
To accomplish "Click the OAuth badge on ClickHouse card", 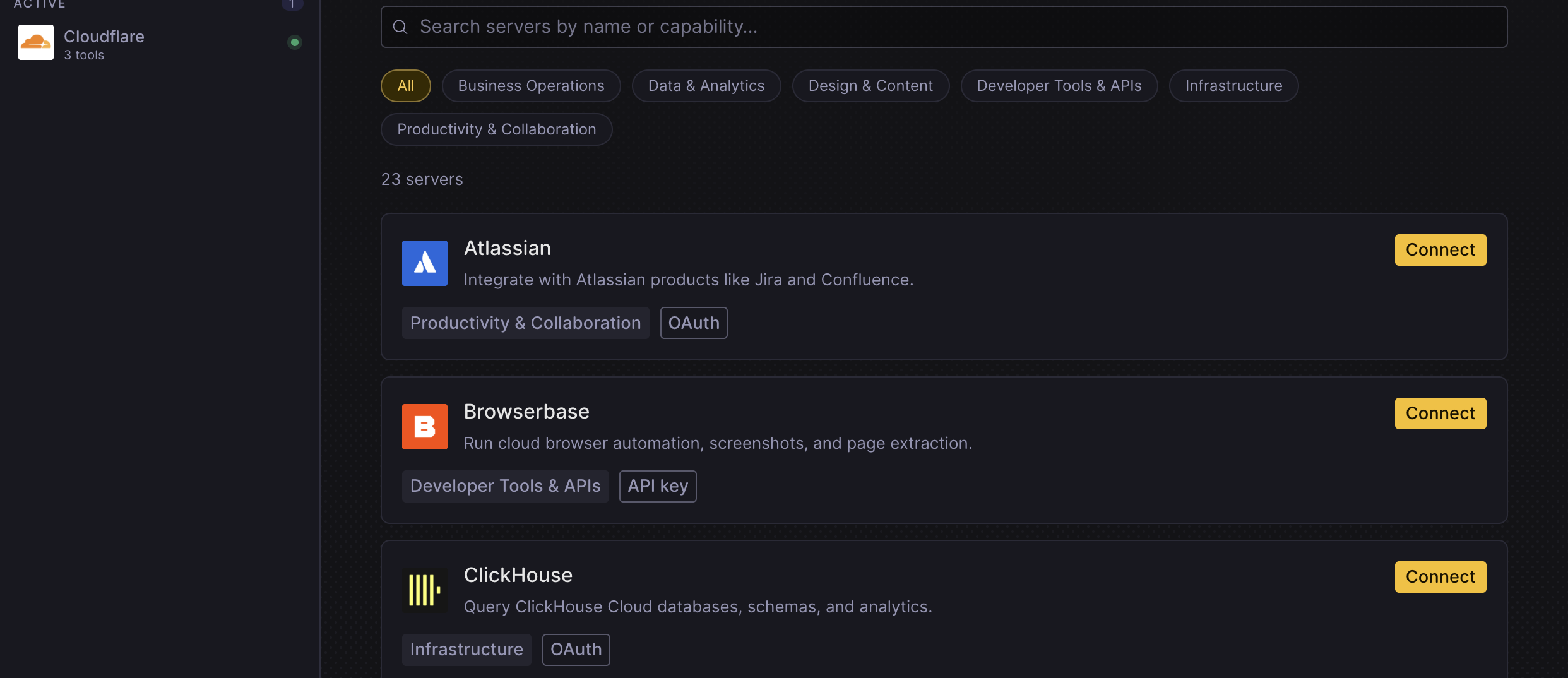I will [576, 650].
